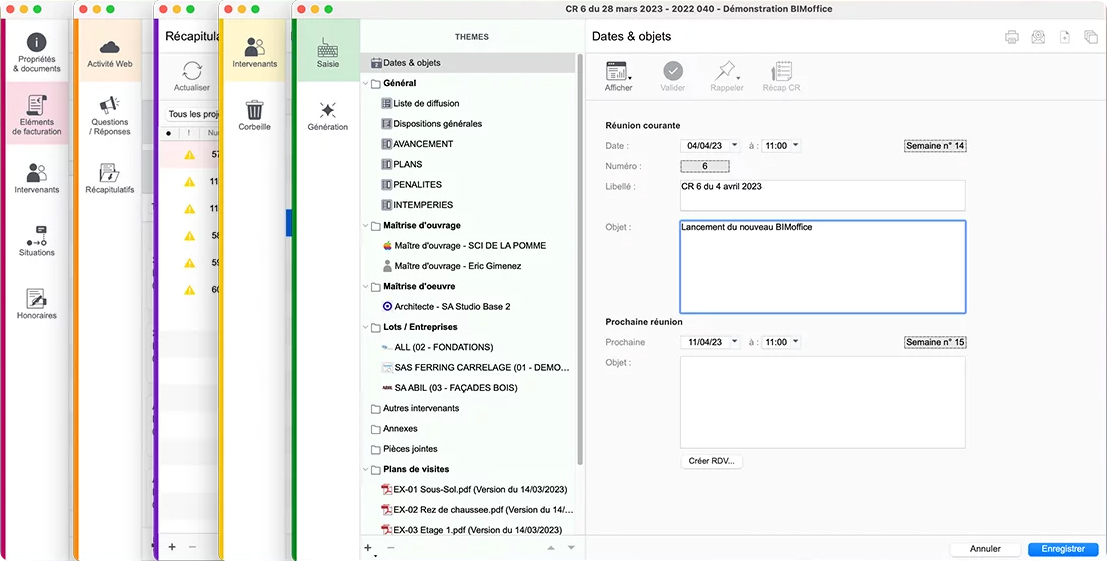The image size is (1107, 561).
Task: Collapse the Général folder in themes
Action: [365, 84]
